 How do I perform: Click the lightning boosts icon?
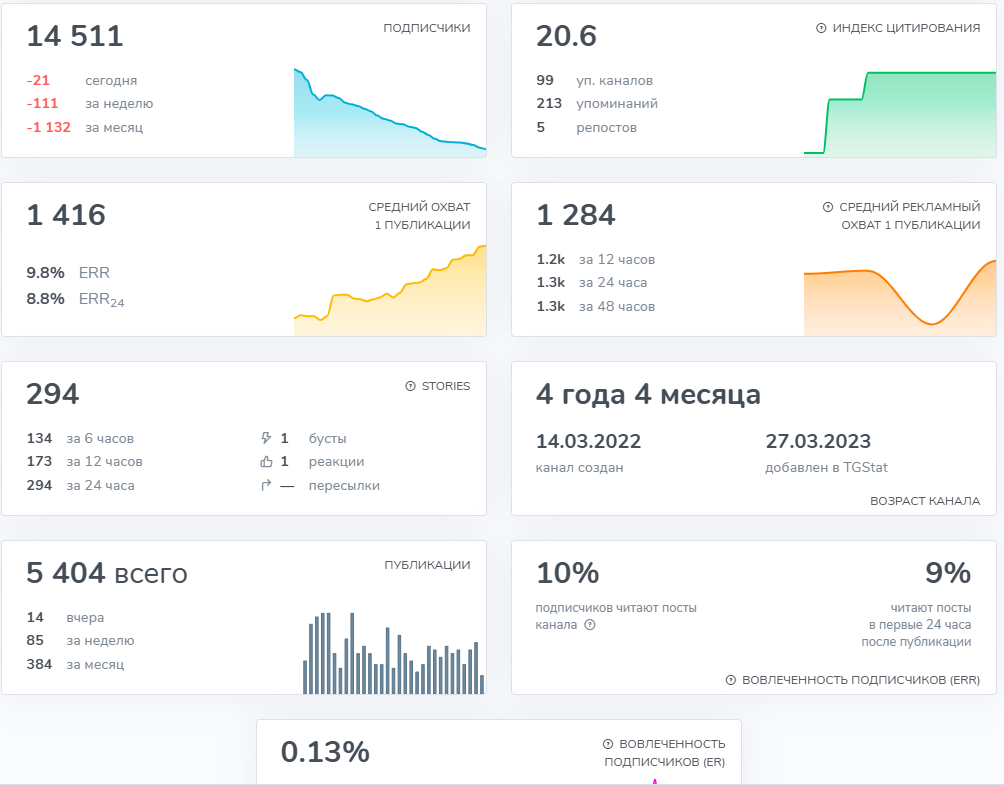[x=266, y=438]
